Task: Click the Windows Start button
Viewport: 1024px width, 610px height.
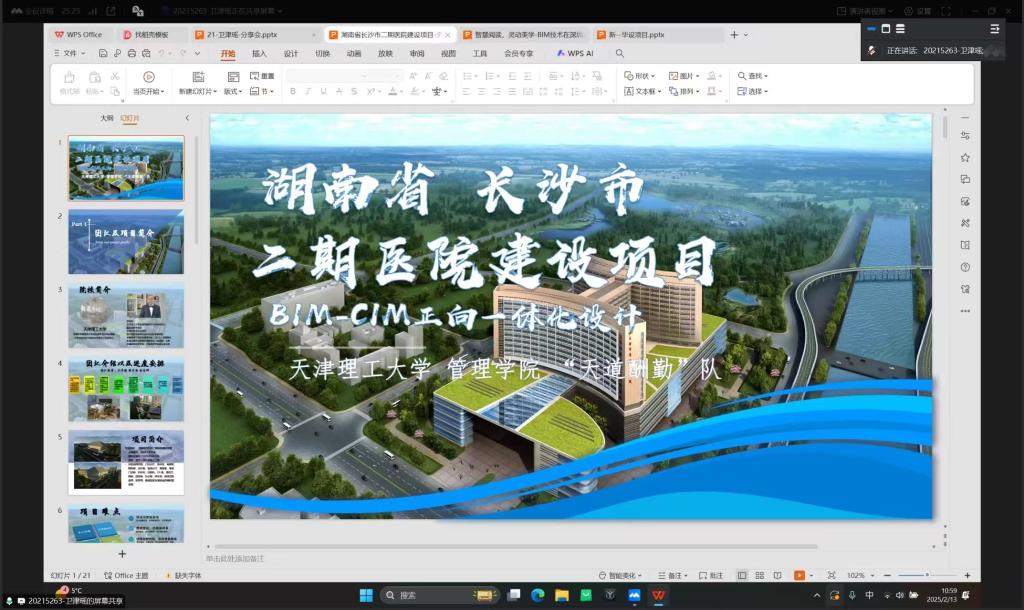Action: point(366,595)
